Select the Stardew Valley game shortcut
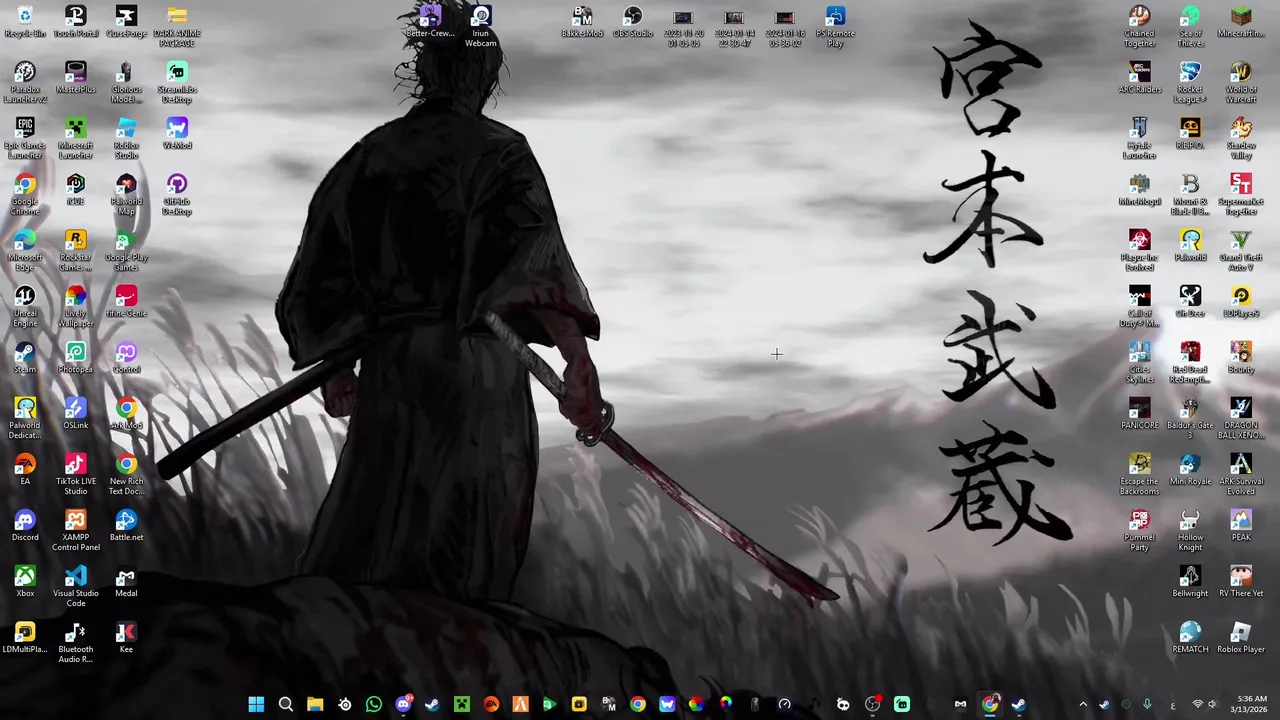Image resolution: width=1280 pixels, height=720 pixels. 1241,139
